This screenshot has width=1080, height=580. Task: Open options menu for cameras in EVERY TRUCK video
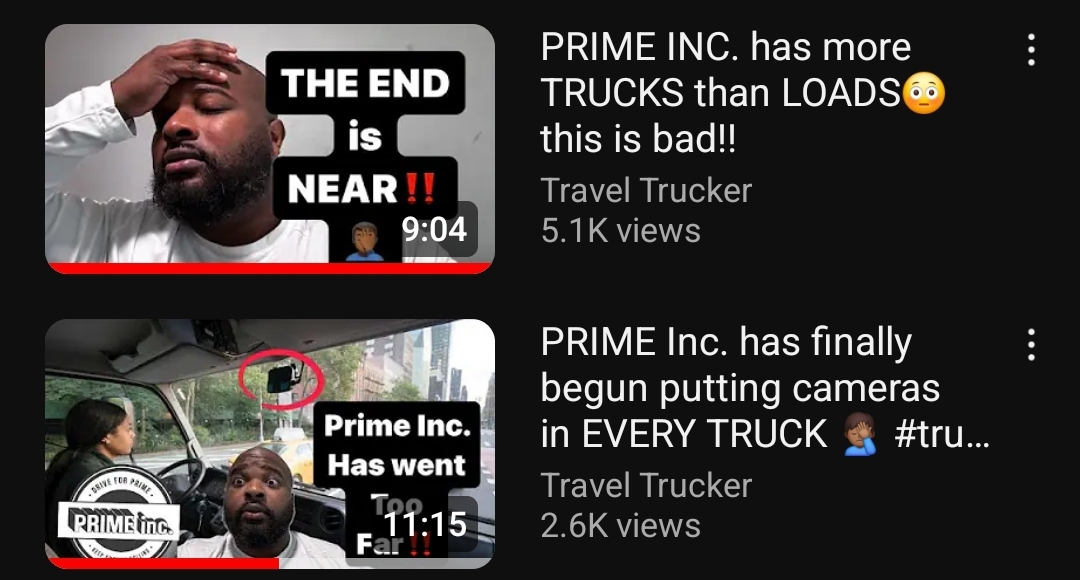click(1030, 344)
